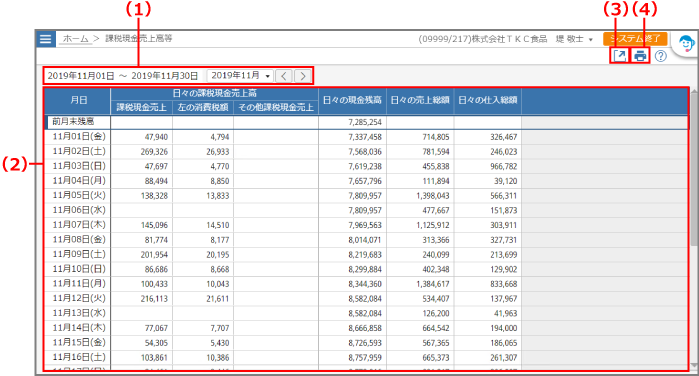Image resolution: width=699 pixels, height=376 pixels.
Task: Click the vertical scrollbar thumb of the table
Action: click(x=694, y=169)
